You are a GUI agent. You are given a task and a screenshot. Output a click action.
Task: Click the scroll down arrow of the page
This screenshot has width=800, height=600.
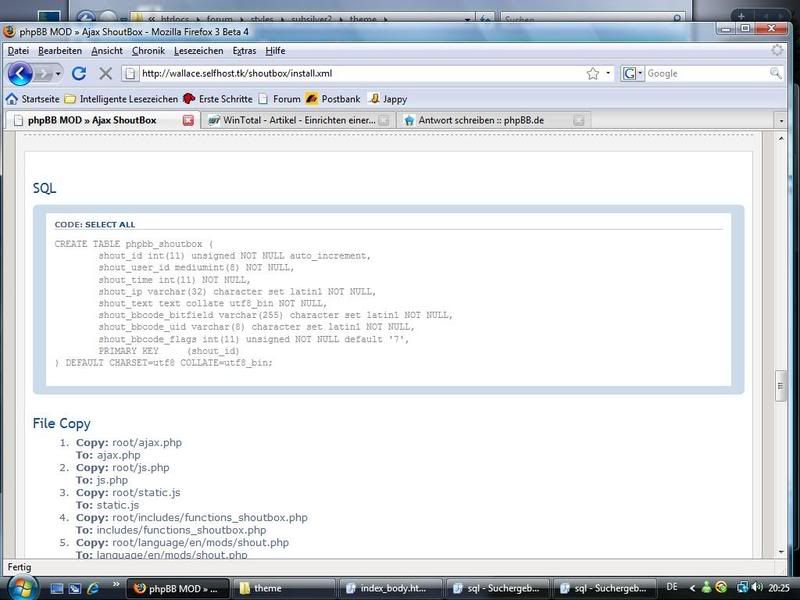point(781,552)
